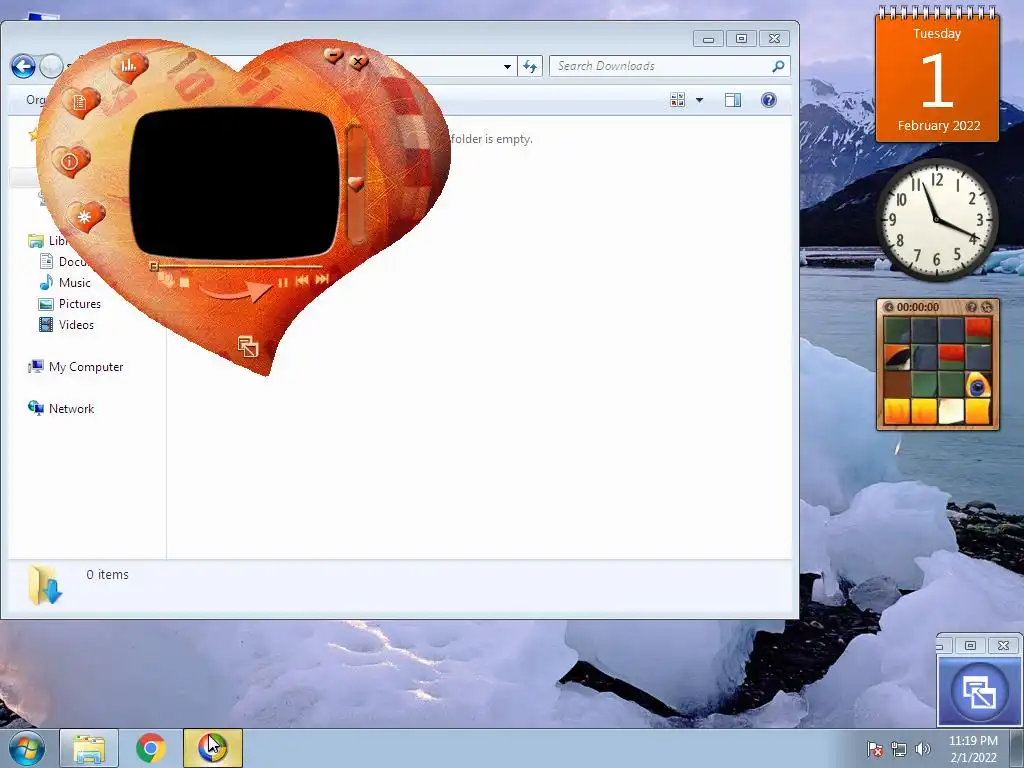Click the info heart button in player
The image size is (1024, 768).
(x=70, y=161)
